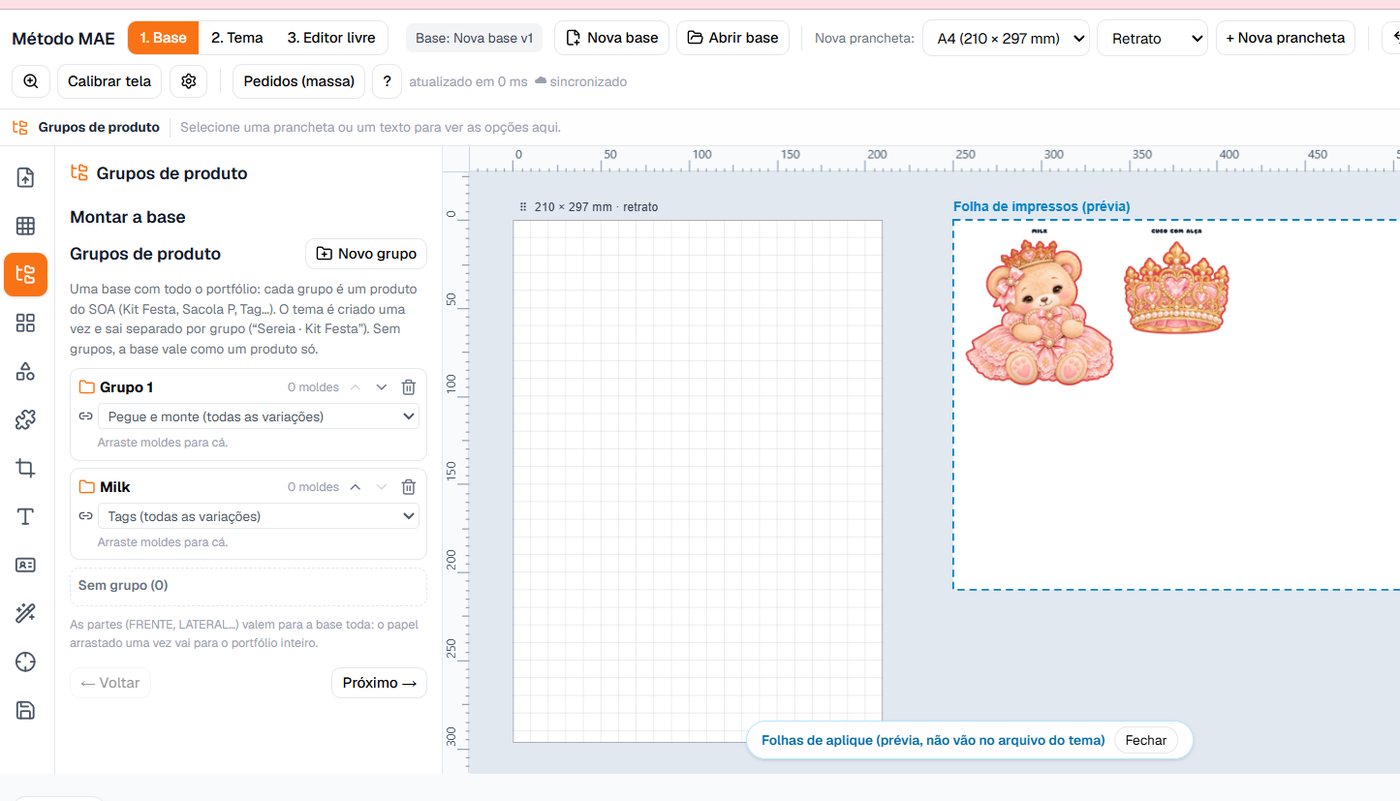Open the Pegue e monte variations dropdown
1400x801 pixels.
pyautogui.click(x=258, y=416)
